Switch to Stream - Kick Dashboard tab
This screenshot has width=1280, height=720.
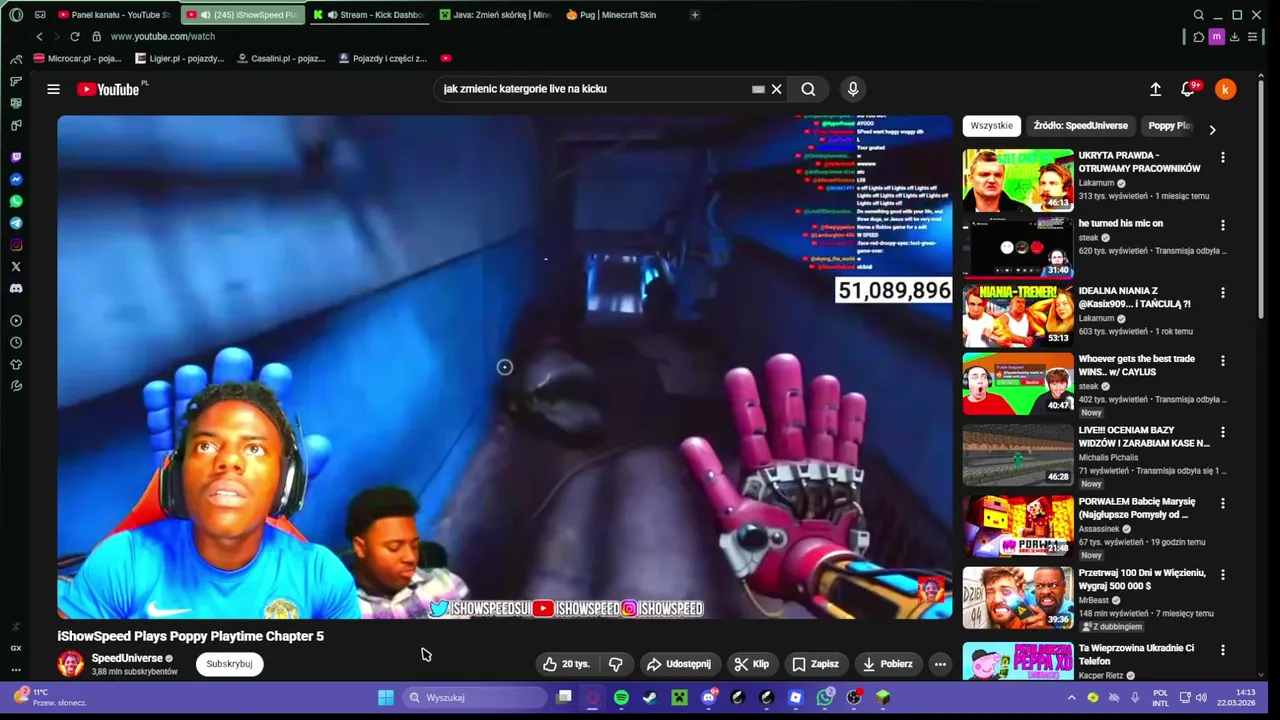coord(368,15)
